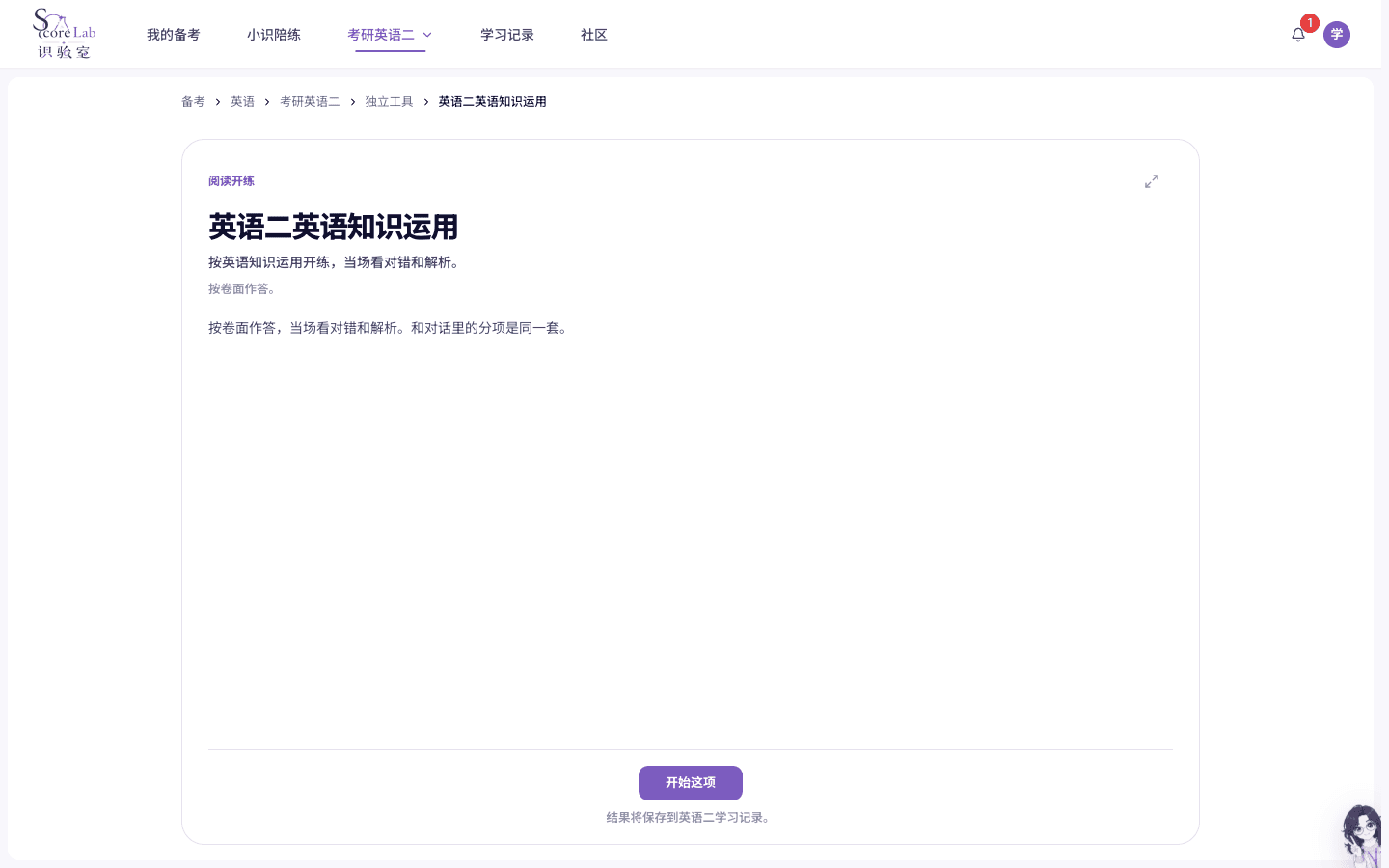Navigate to 考研英语二 breadcrumb link
This screenshot has width=1389, height=868.
[310, 102]
